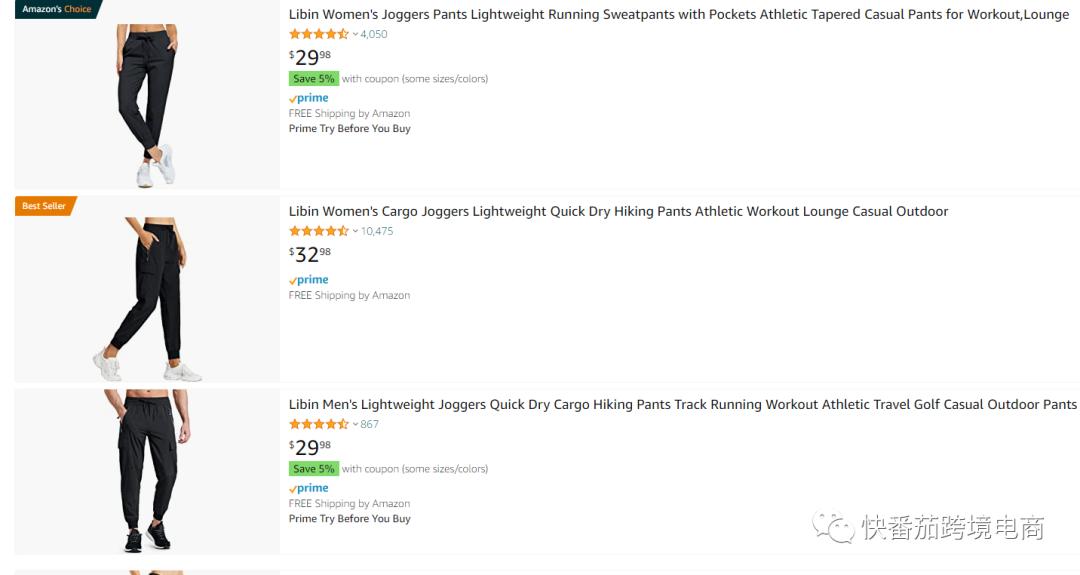Screen dimensions: 1080x575
Task: Click the Best Seller badge
Action: [x=44, y=206]
